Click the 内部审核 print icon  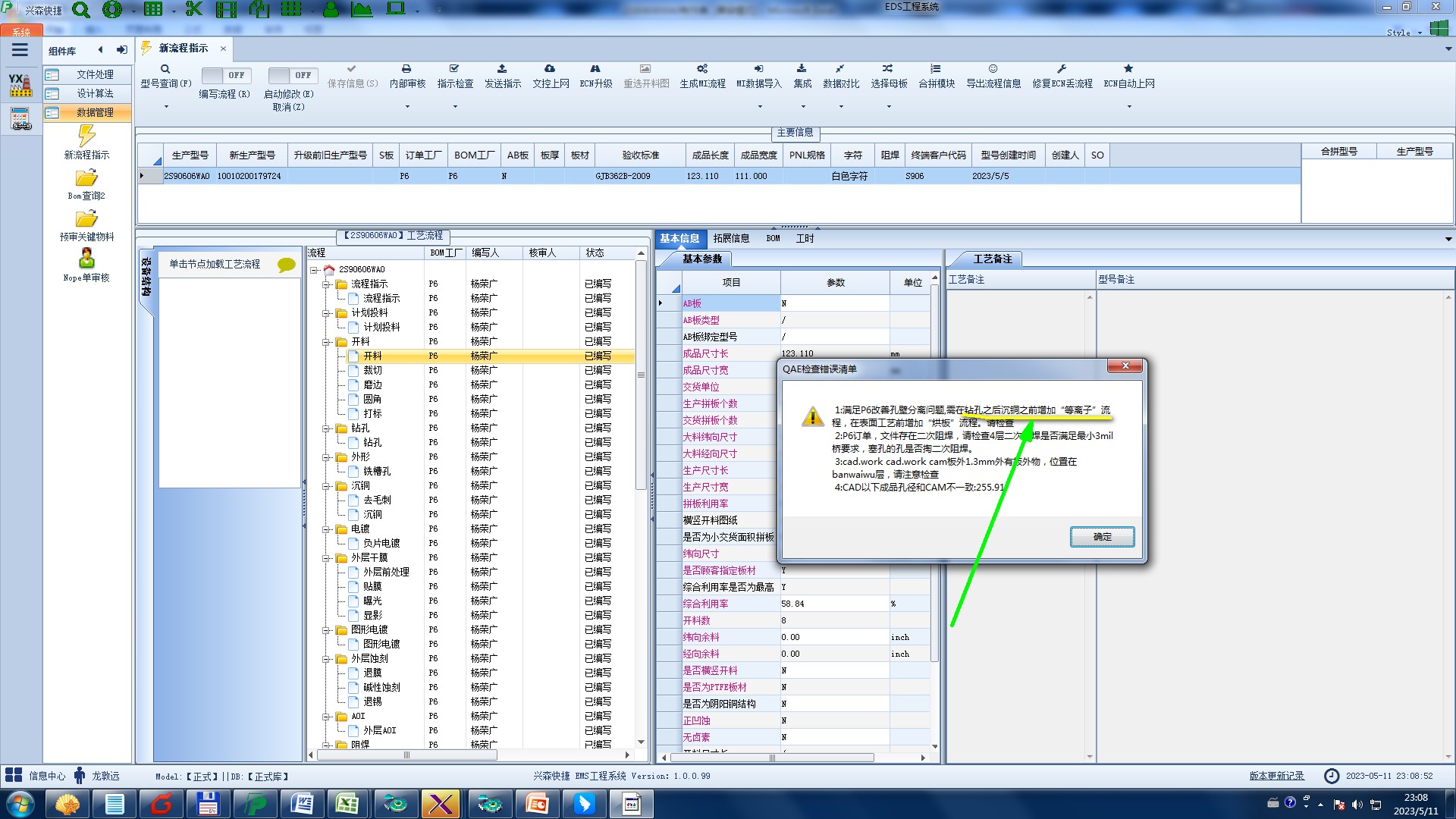click(406, 69)
